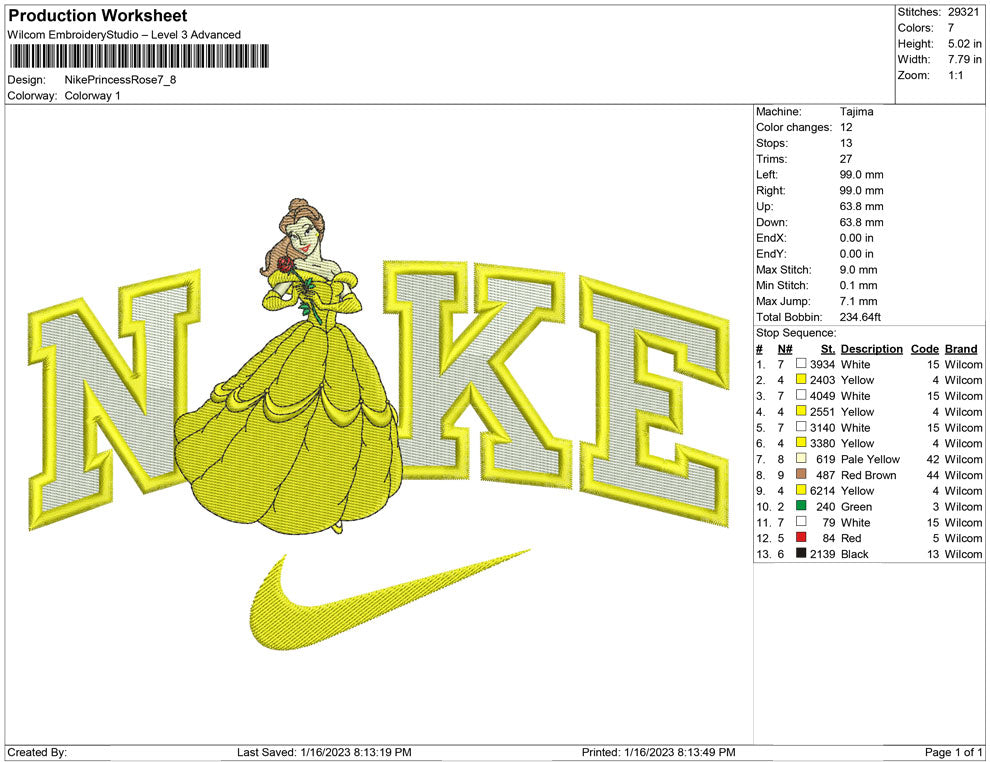Click the Total Bobbin value 234.64ft
The height and width of the screenshot is (762, 990).
860,316
